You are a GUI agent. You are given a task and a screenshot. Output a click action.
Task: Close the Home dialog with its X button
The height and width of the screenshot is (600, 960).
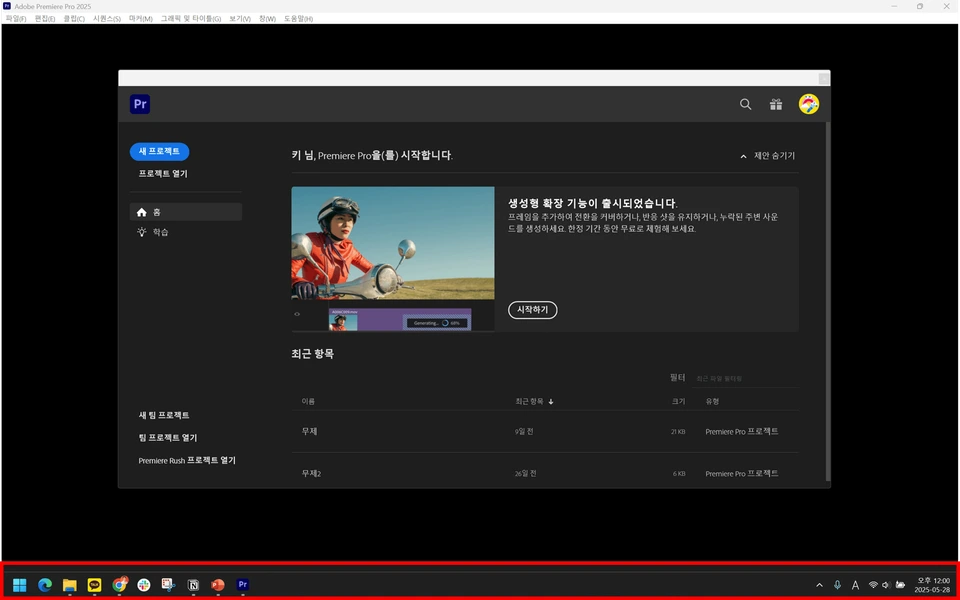823,78
